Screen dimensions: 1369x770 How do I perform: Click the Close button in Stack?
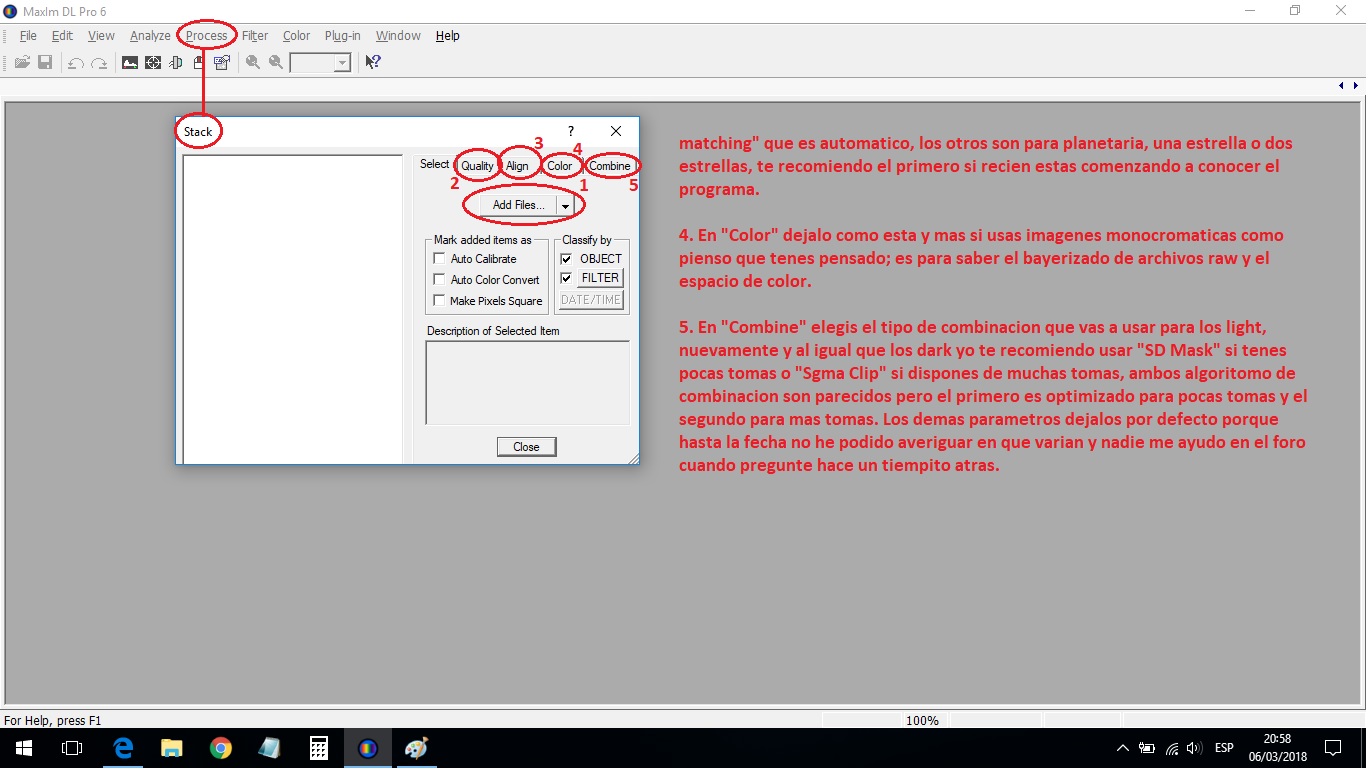click(x=526, y=447)
